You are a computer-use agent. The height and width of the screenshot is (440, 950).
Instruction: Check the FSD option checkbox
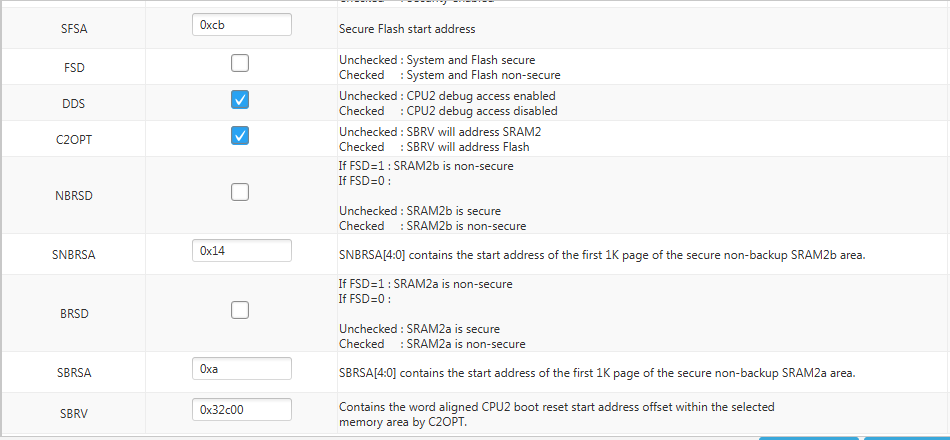(x=240, y=63)
